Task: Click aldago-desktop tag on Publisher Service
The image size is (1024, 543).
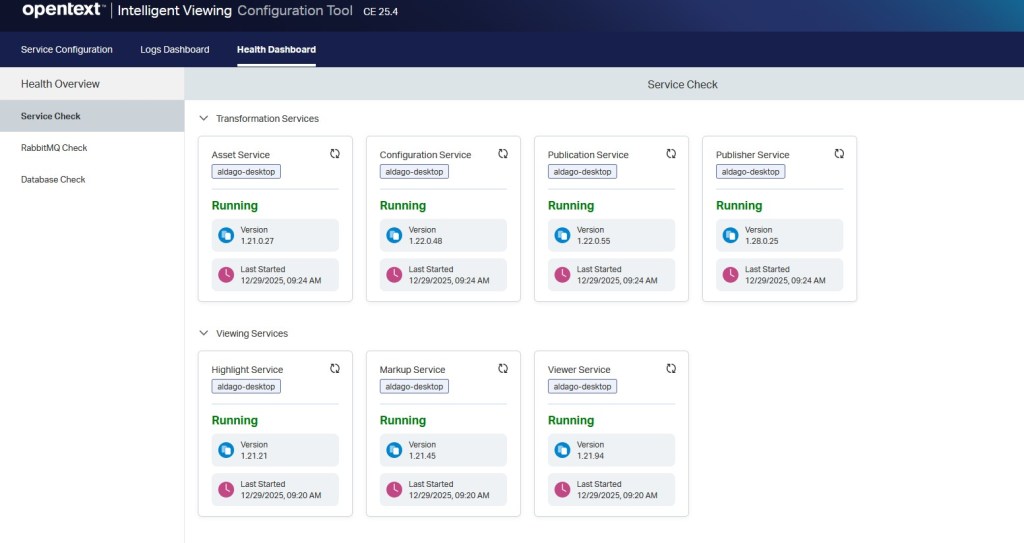Action: pyautogui.click(x=750, y=172)
